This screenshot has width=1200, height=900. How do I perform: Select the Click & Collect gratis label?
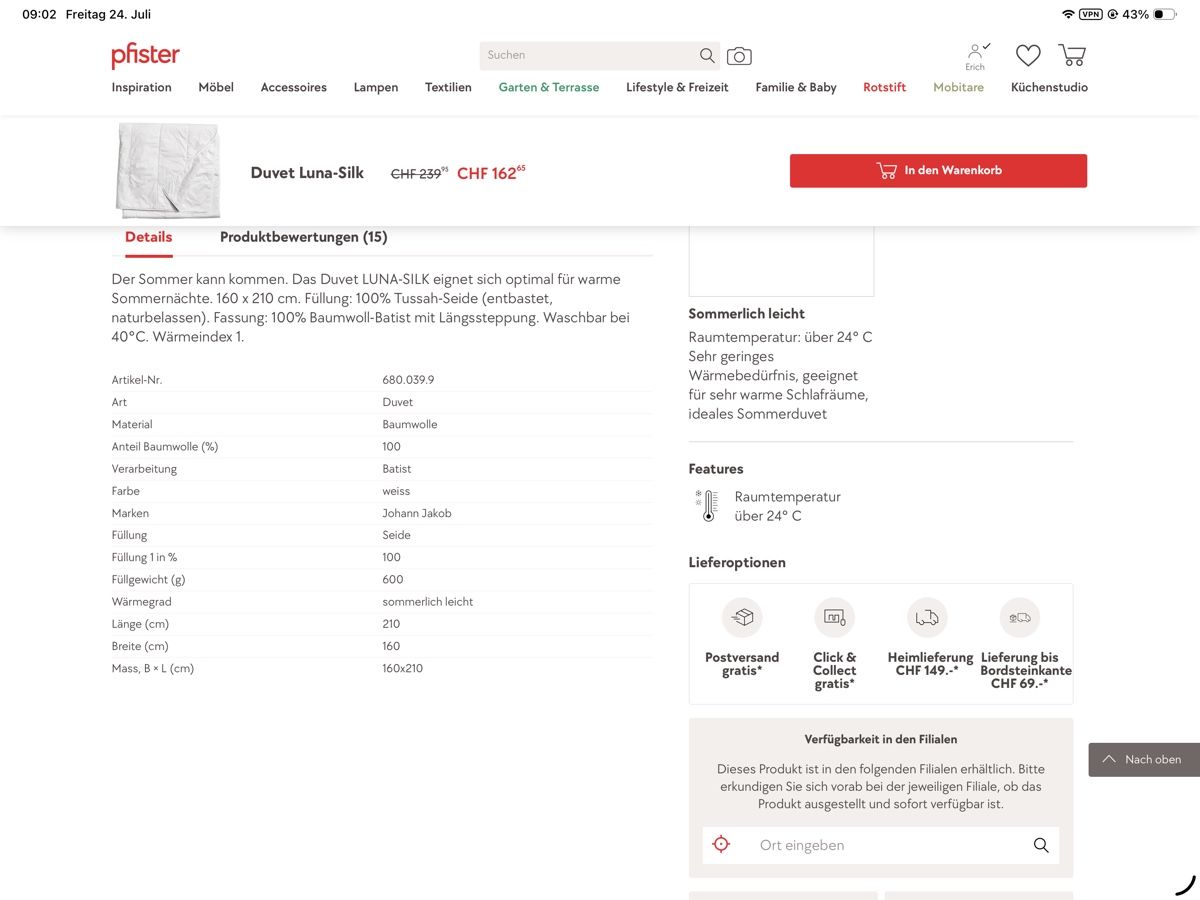834,671
